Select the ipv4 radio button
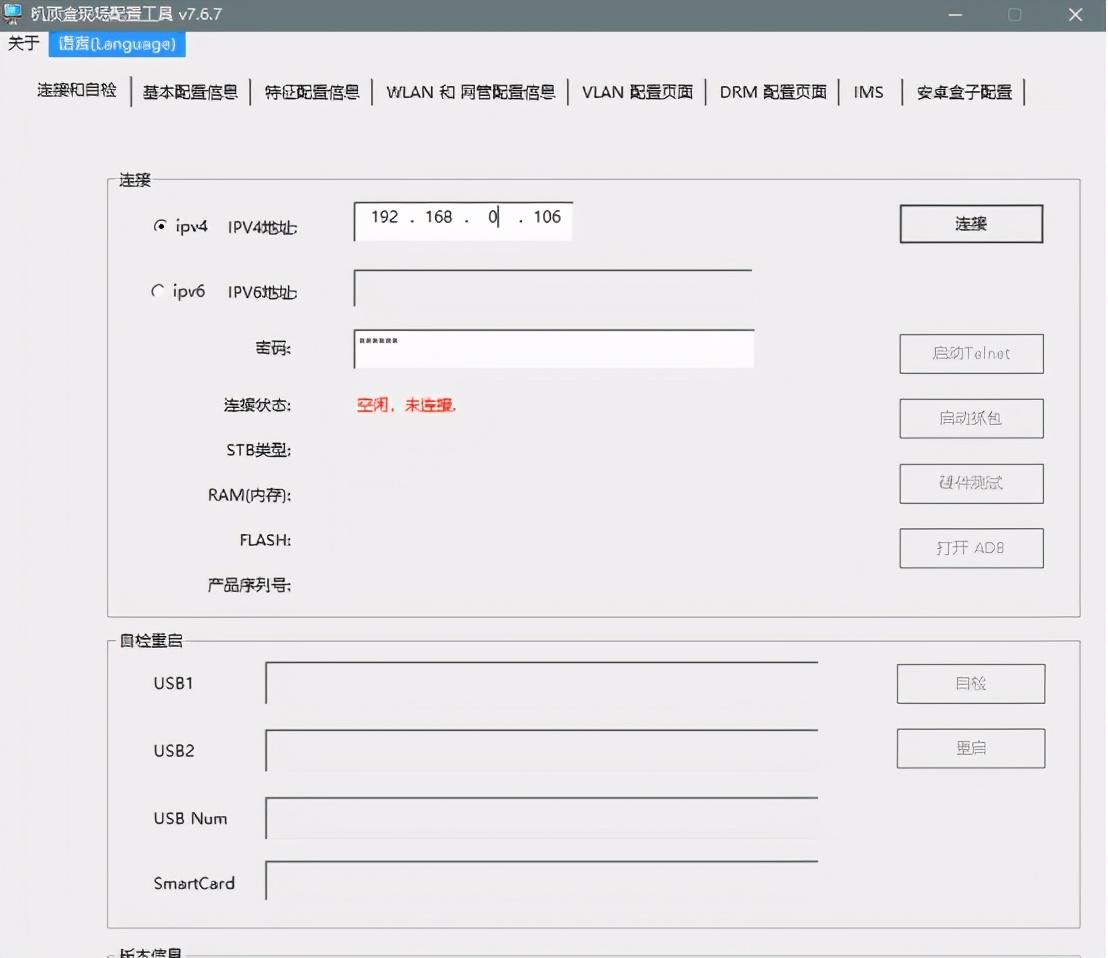Viewport: 1108px width, 958px height. click(x=160, y=226)
